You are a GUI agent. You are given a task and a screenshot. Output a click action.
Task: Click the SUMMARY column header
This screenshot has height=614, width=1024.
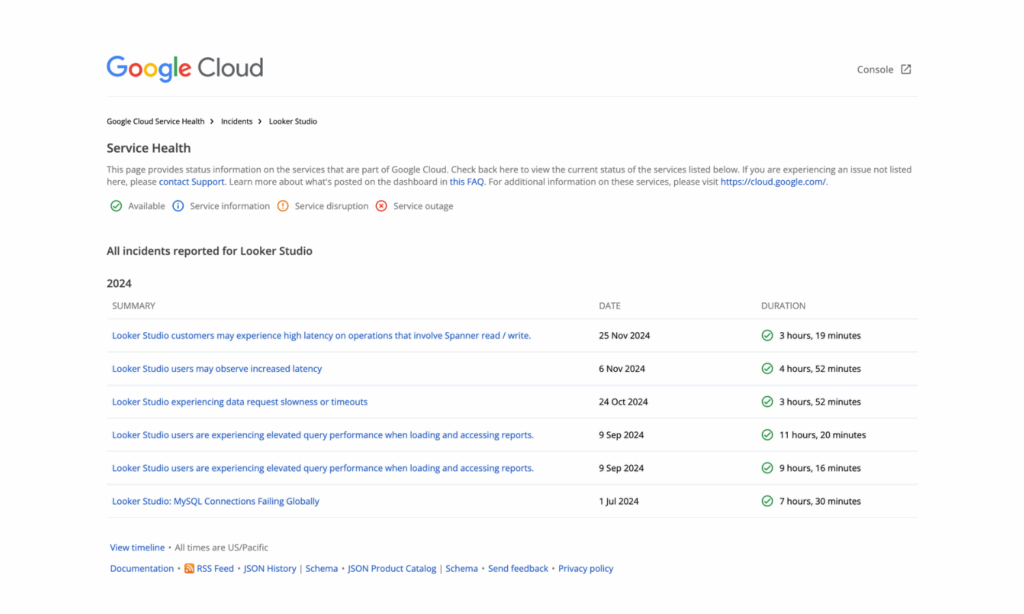coord(133,306)
